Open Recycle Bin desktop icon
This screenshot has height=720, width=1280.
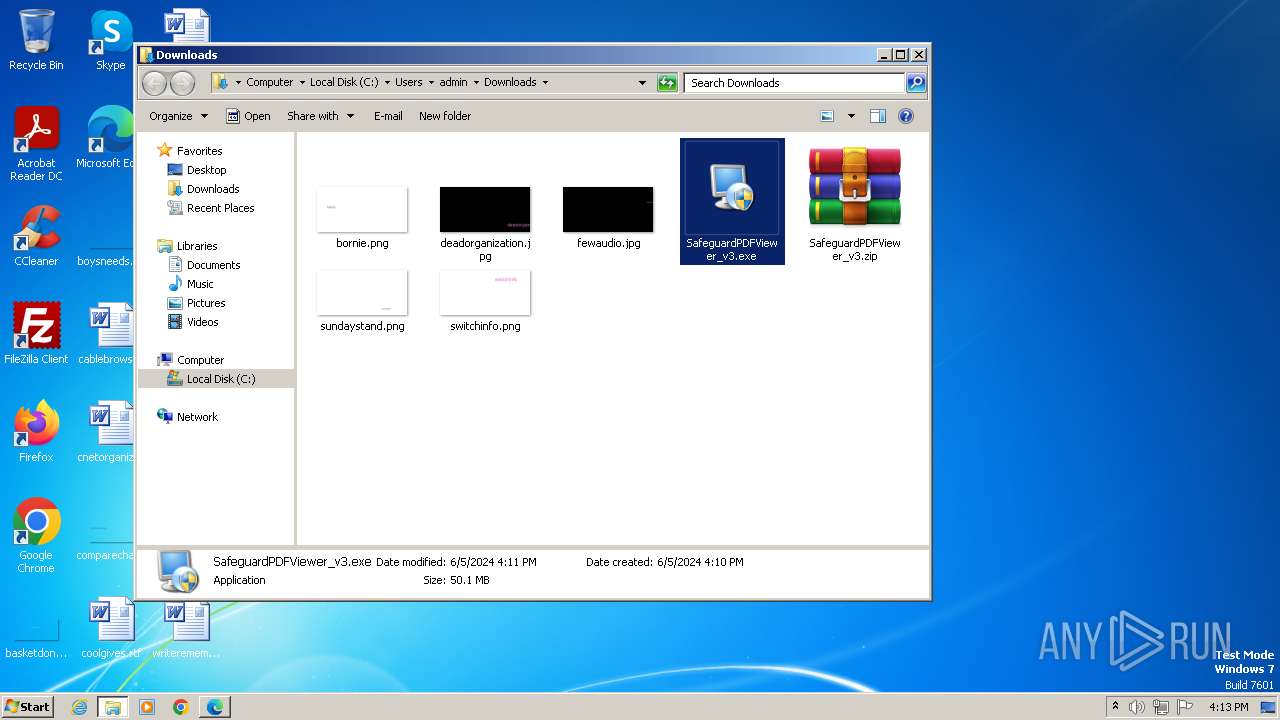point(36,40)
